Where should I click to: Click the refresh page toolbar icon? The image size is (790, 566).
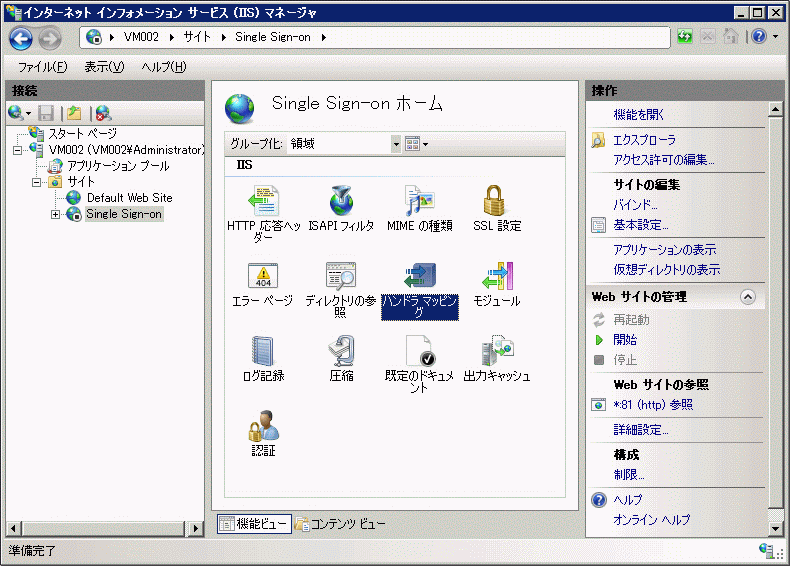[685, 37]
